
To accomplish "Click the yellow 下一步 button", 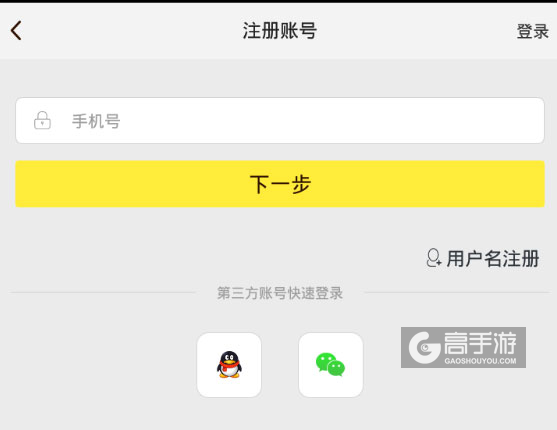I will 280,184.
